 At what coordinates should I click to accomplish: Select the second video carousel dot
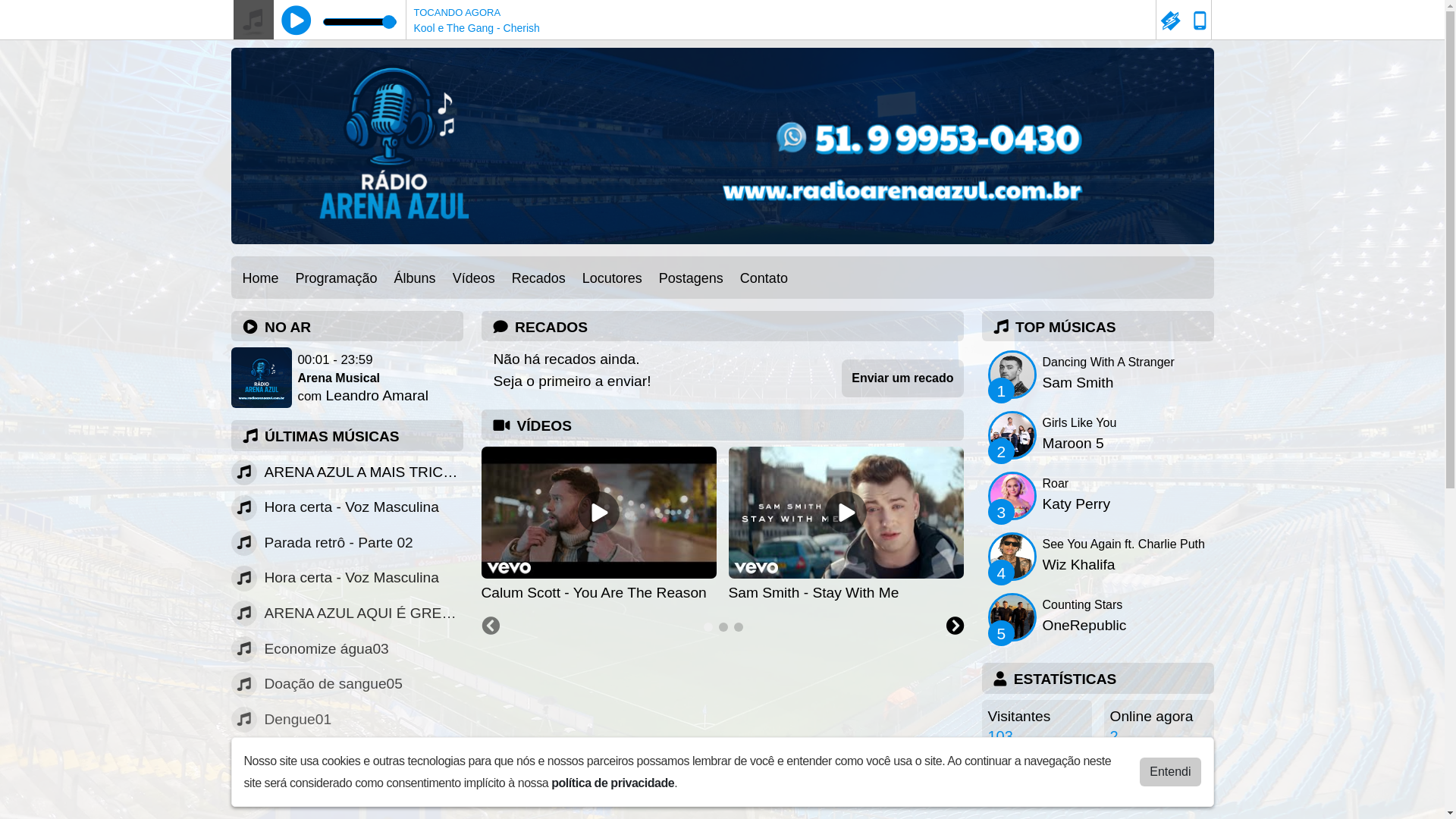pyautogui.click(x=723, y=627)
